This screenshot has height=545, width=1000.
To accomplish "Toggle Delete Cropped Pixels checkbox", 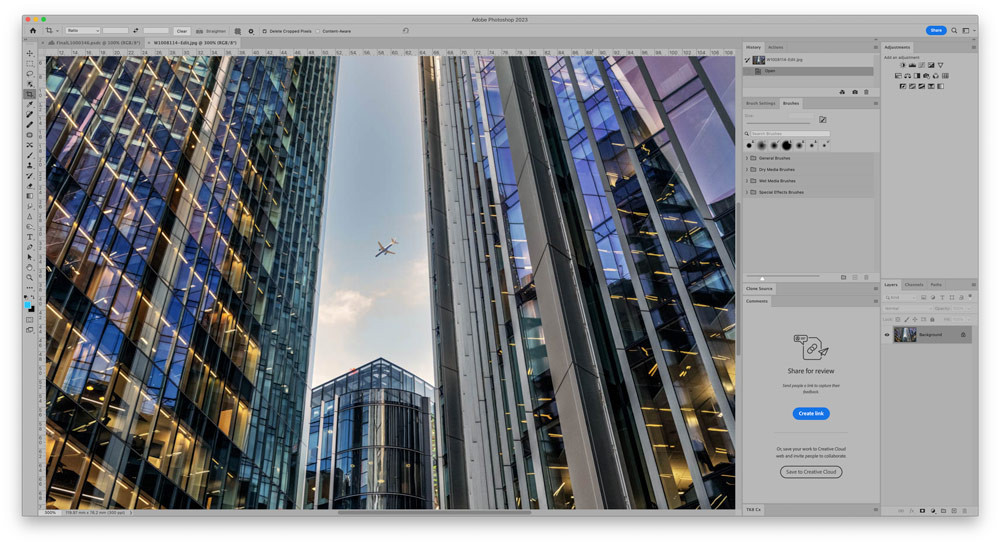I will click(x=265, y=31).
